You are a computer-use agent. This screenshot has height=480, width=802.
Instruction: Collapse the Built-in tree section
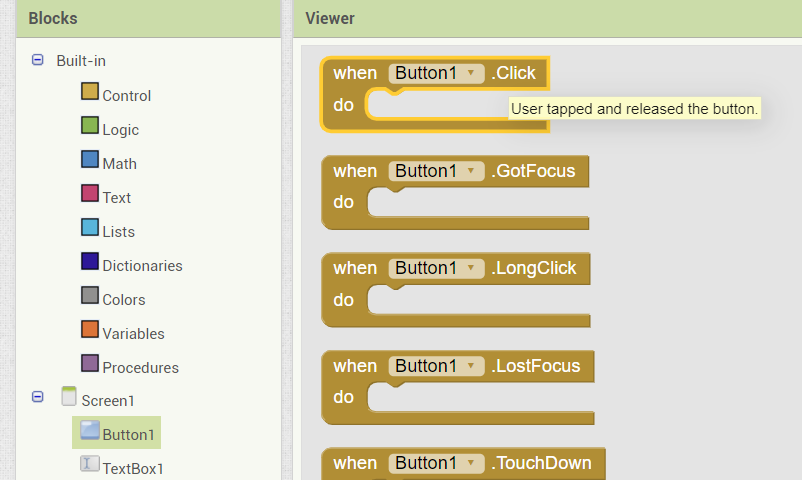point(37,60)
